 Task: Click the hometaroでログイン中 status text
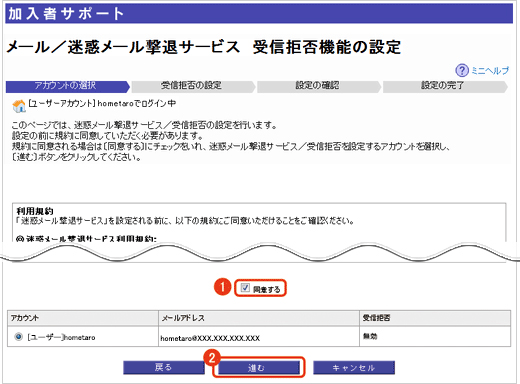[x=137, y=104]
